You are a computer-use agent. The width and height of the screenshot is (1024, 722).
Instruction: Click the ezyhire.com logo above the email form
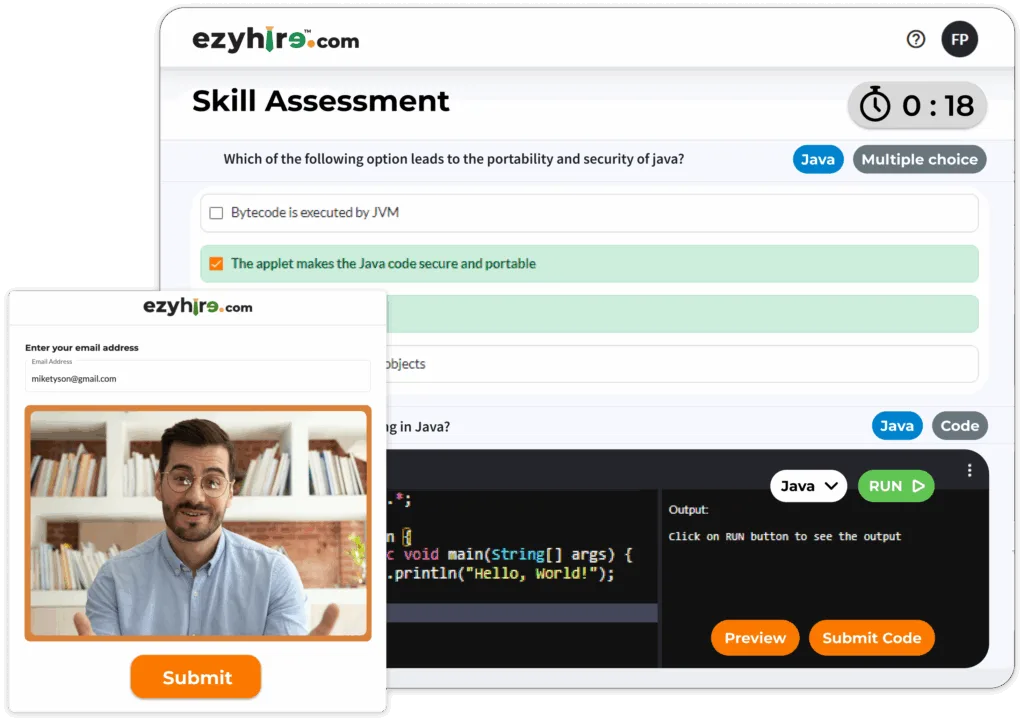197,307
